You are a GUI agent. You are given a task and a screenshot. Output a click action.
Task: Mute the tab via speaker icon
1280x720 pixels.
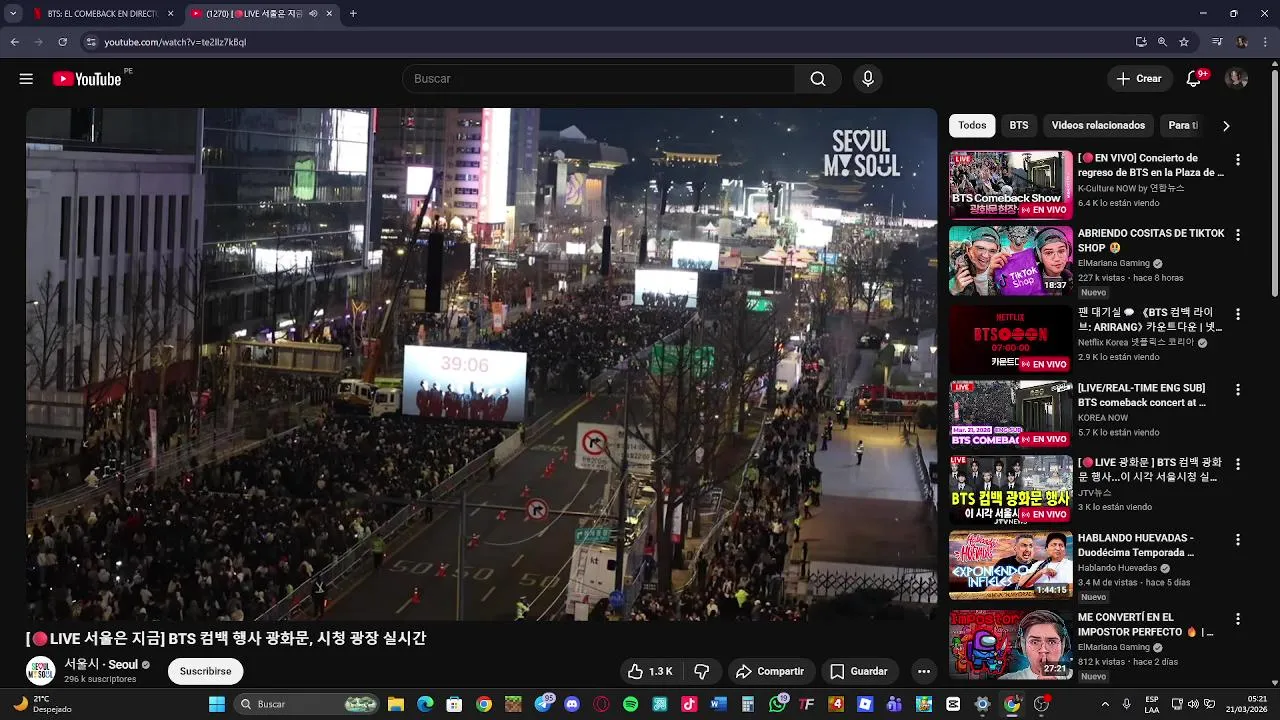pyautogui.click(x=313, y=13)
